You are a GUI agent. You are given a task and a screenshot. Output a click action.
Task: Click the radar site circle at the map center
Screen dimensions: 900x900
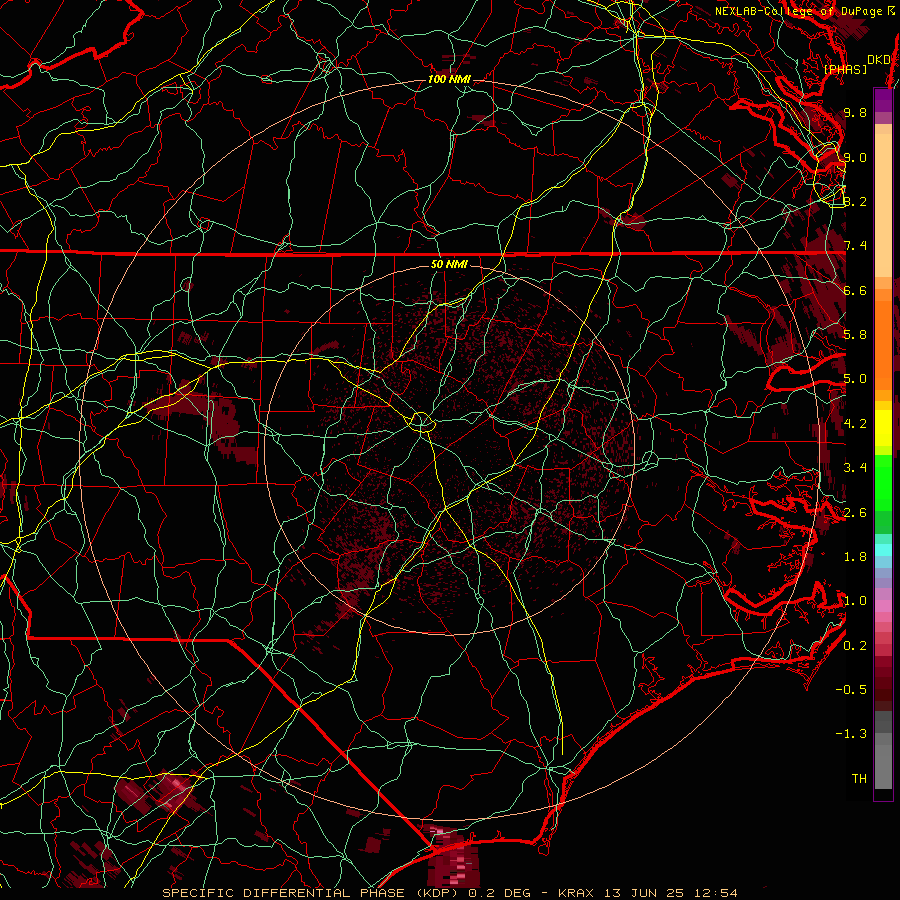coord(421,422)
